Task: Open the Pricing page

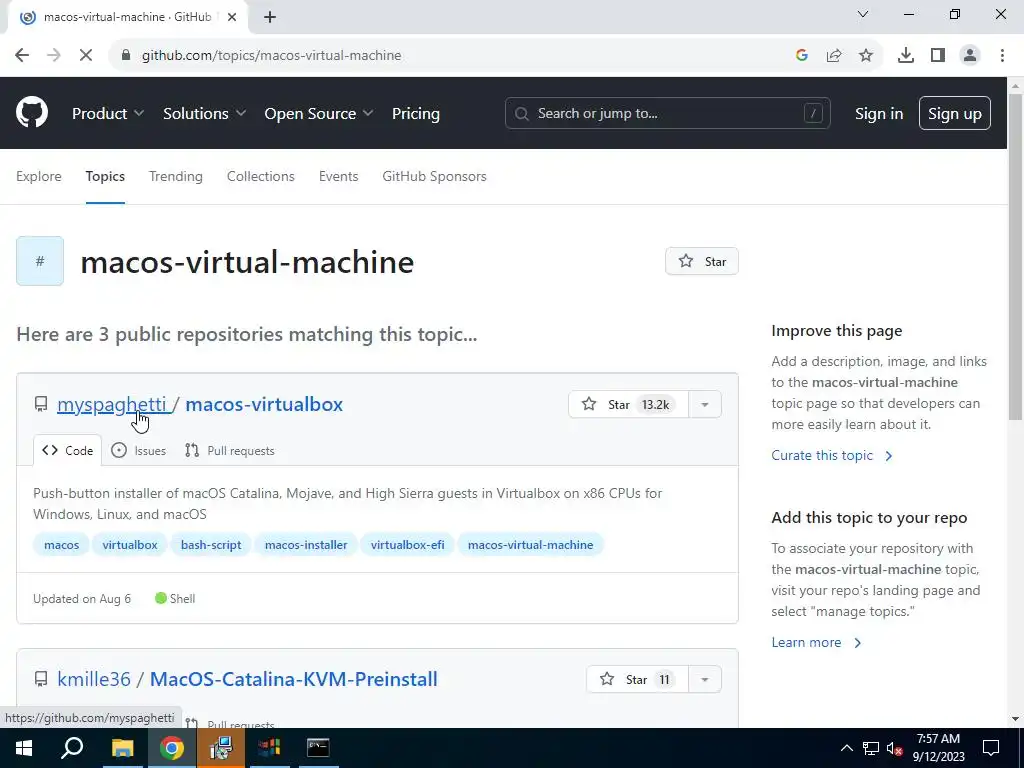Action: (415, 114)
